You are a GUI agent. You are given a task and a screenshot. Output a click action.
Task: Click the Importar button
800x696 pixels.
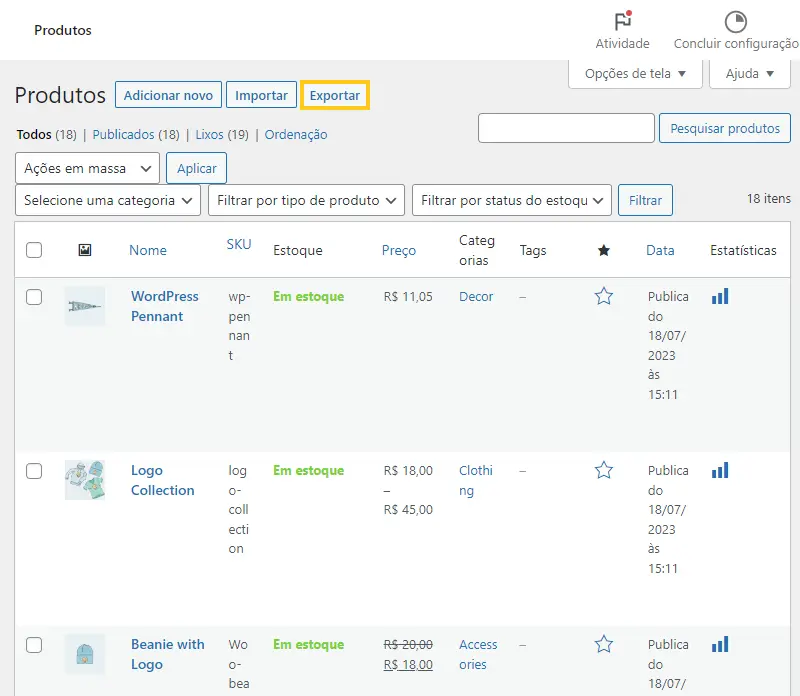(261, 95)
